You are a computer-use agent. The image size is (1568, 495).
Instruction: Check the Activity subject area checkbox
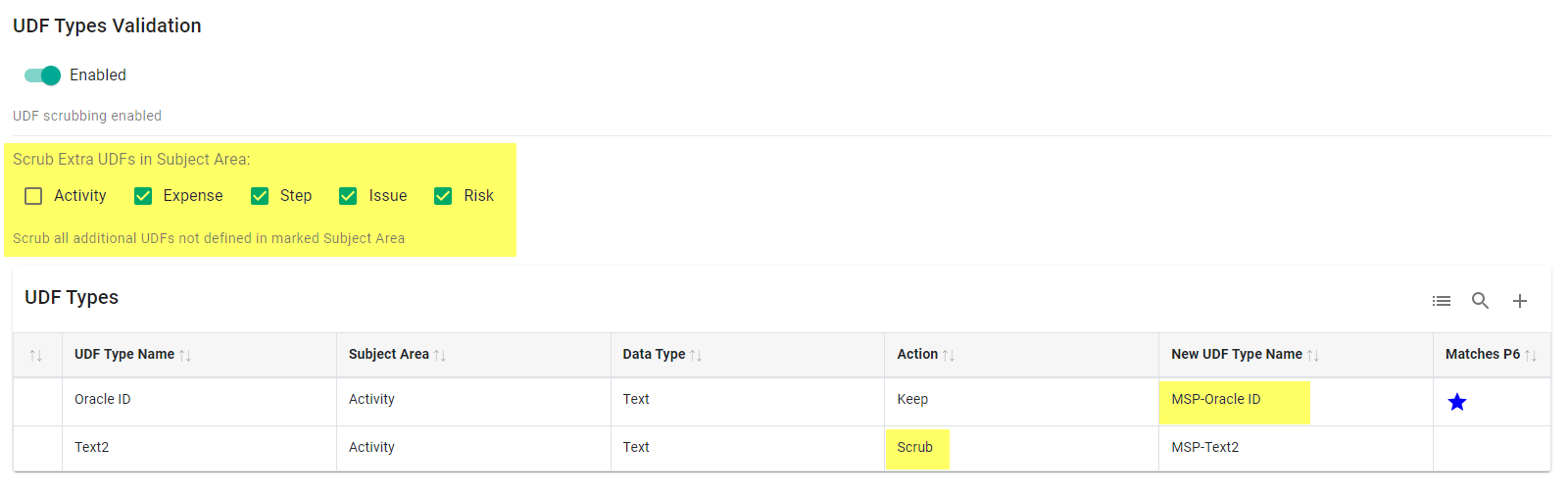(33, 196)
